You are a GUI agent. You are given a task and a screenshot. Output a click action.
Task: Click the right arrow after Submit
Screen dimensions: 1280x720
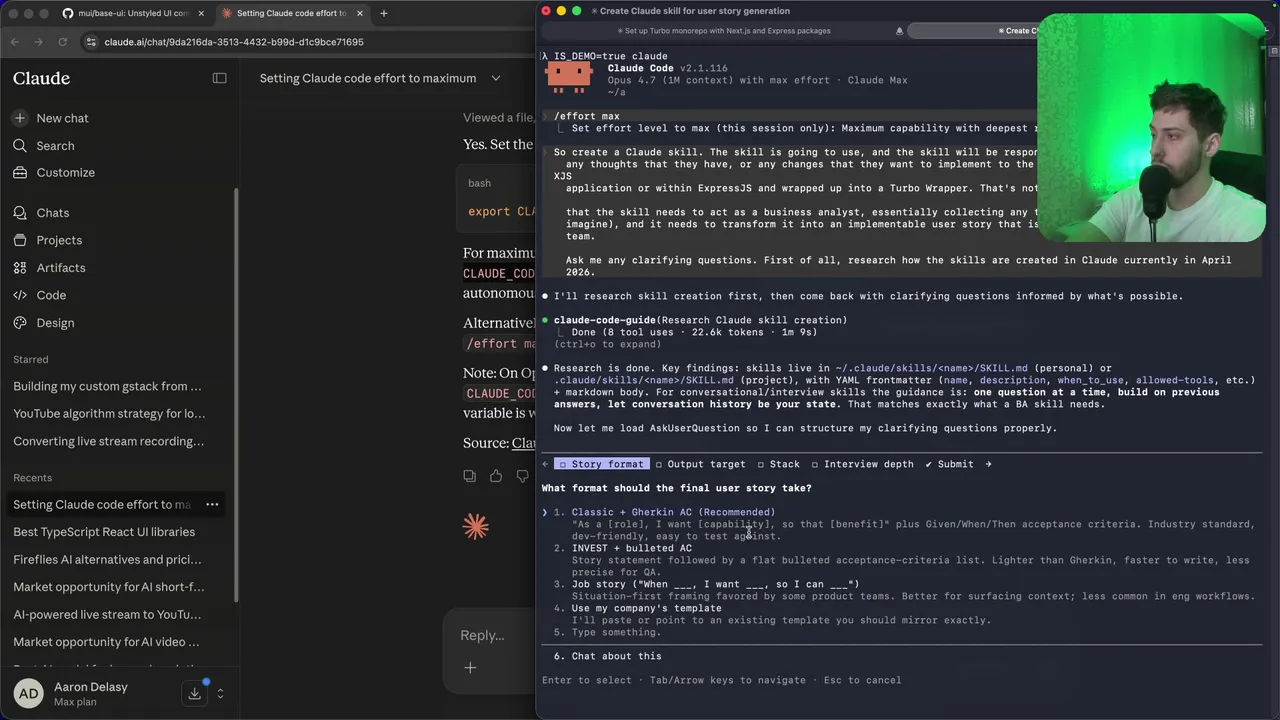pyautogui.click(x=988, y=464)
